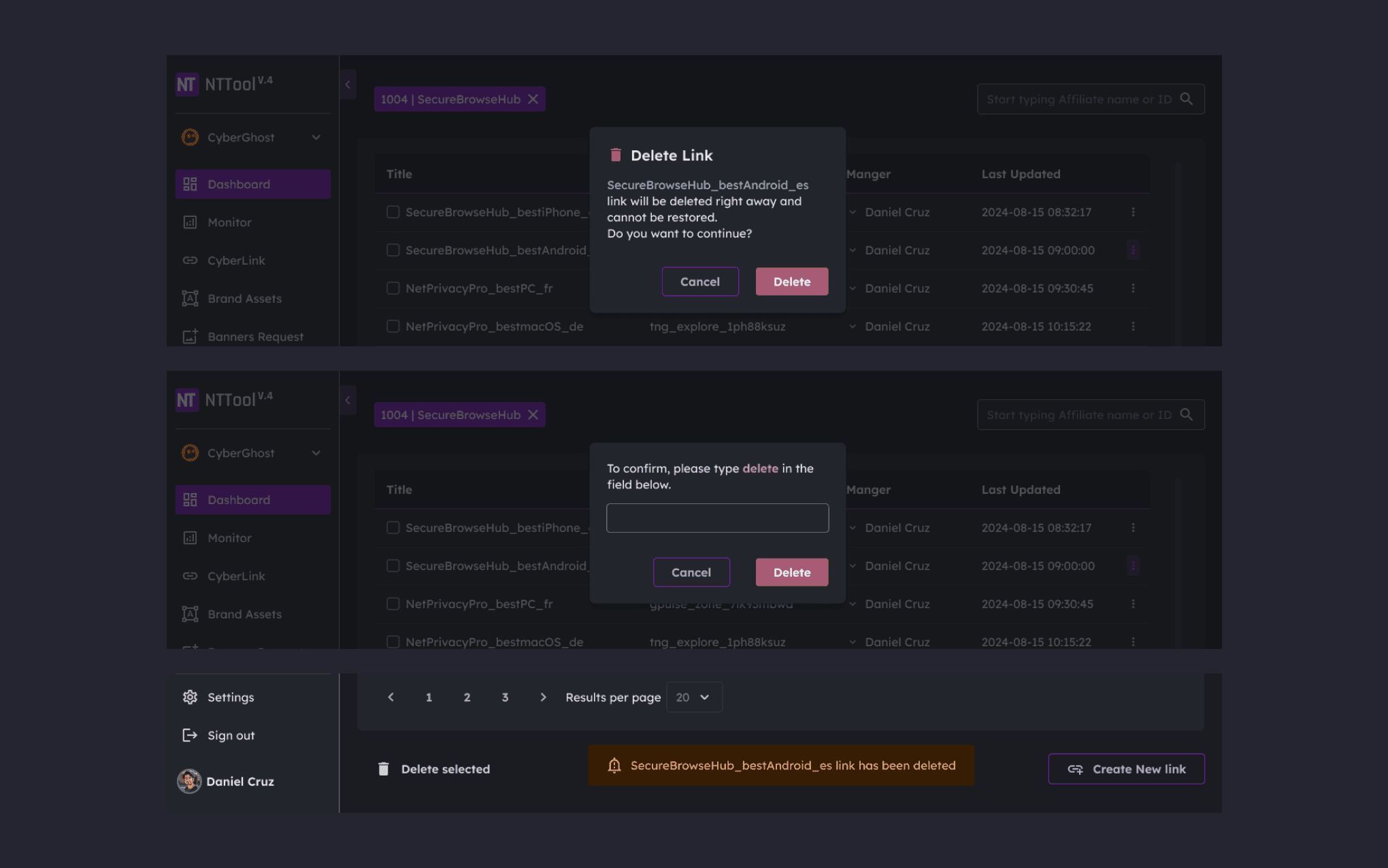Expand the top CyberGhost brand dropdown
The image size is (1388, 868).
[316, 137]
